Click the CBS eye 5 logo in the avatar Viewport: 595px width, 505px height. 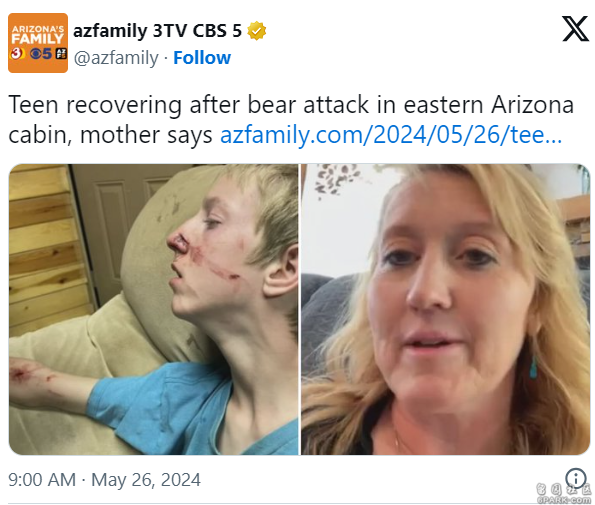[41, 53]
